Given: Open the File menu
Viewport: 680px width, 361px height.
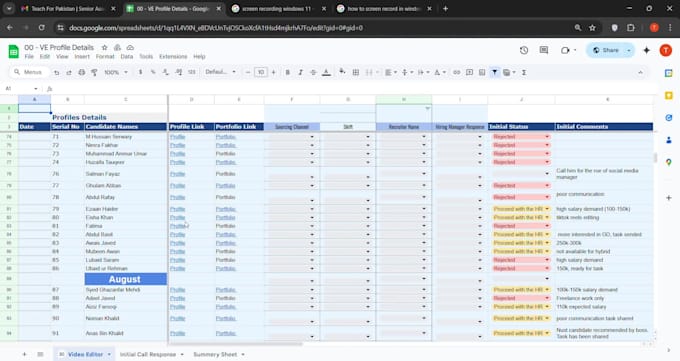Looking at the screenshot, I should 29,56.
